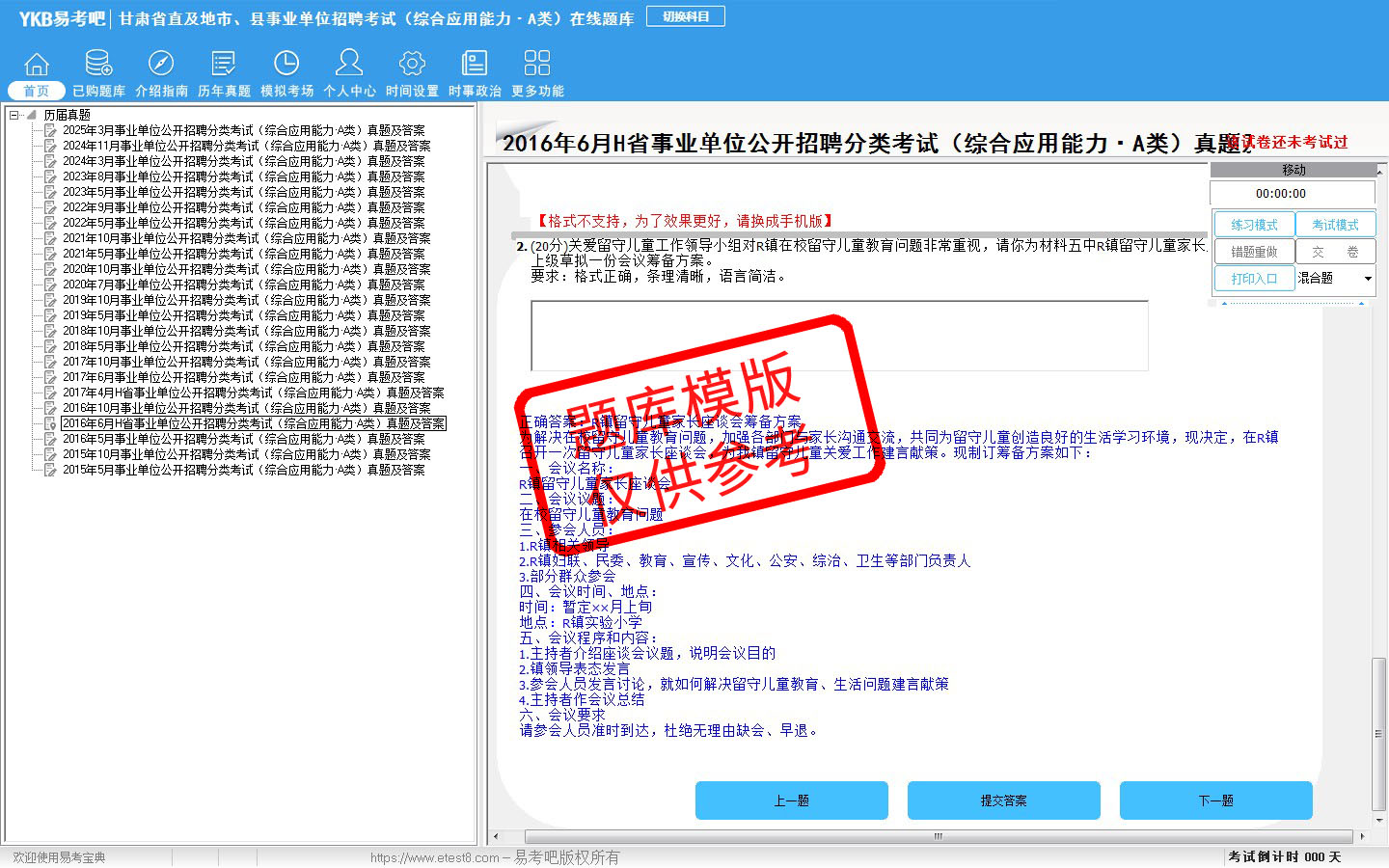
Task: Select 2025年3月 exam paper in tree
Action: click(x=243, y=130)
